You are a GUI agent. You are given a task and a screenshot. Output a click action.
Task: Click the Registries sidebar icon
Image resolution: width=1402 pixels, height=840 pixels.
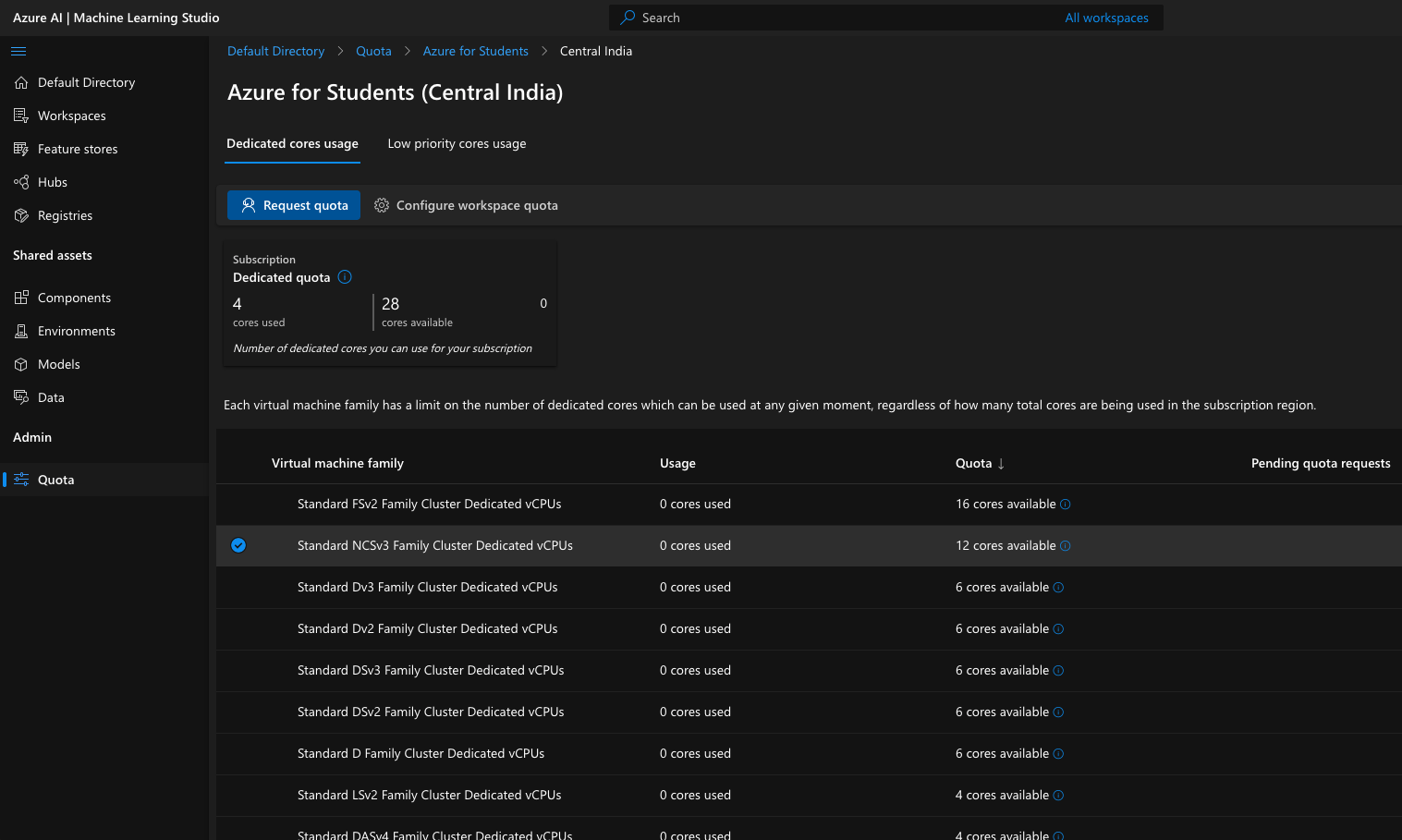click(x=21, y=215)
